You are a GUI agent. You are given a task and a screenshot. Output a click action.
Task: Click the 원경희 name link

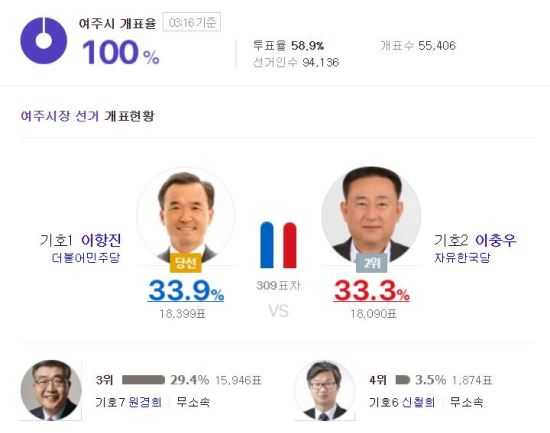click(x=145, y=402)
